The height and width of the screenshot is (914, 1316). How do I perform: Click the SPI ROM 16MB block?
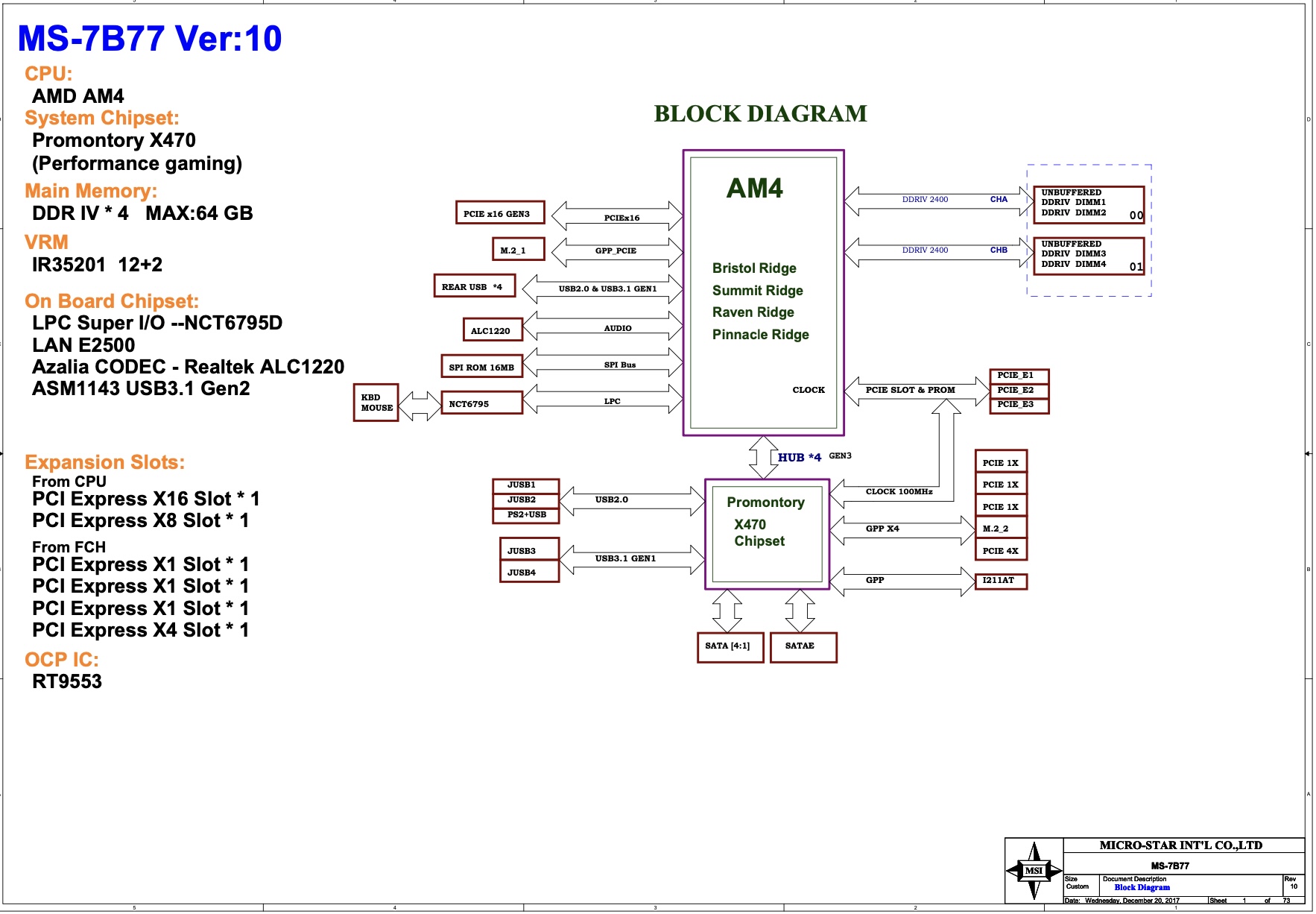(x=482, y=367)
